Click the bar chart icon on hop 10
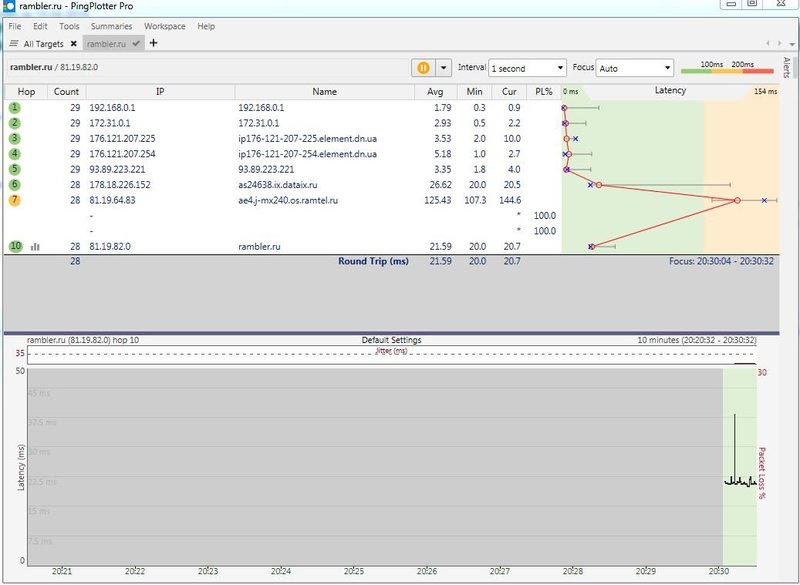The image size is (800, 585). (35, 247)
